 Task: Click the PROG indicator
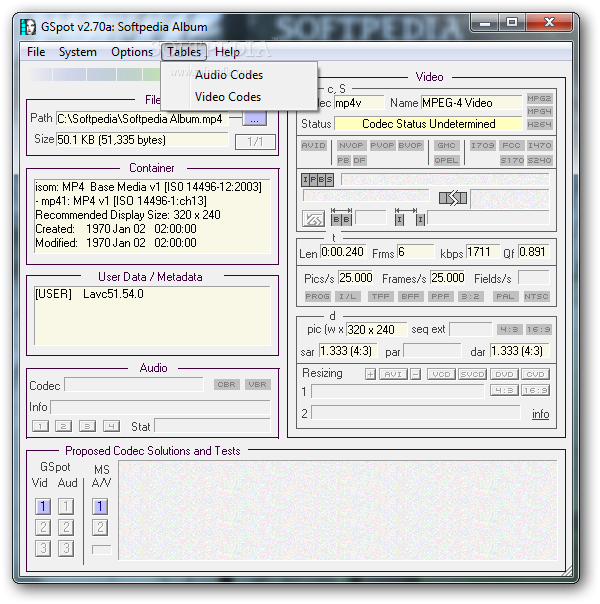pos(317,297)
